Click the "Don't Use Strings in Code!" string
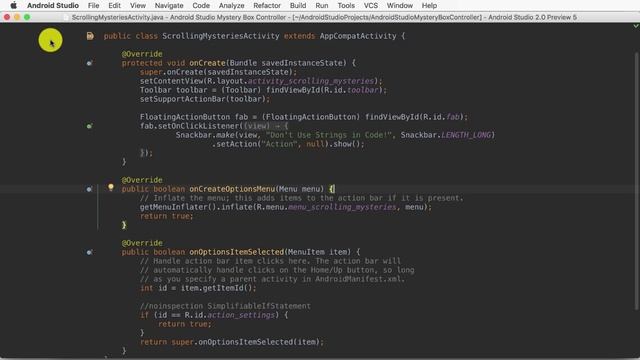 pyautogui.click(x=329, y=135)
